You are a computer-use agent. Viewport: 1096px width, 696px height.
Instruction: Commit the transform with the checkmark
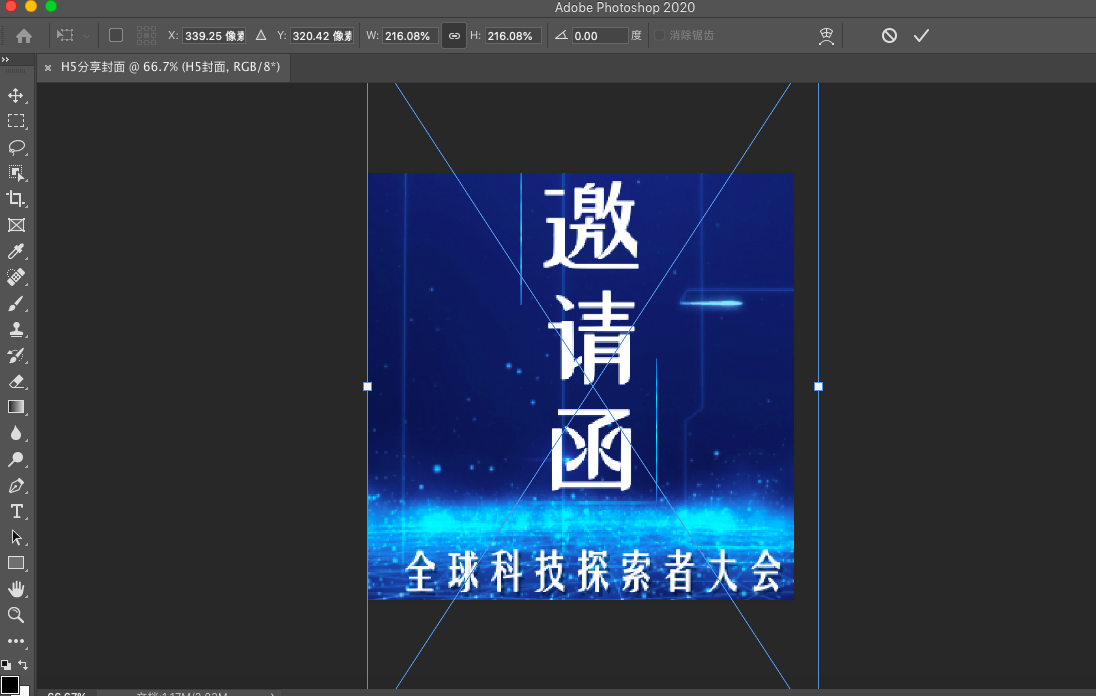pyautogui.click(x=921, y=36)
